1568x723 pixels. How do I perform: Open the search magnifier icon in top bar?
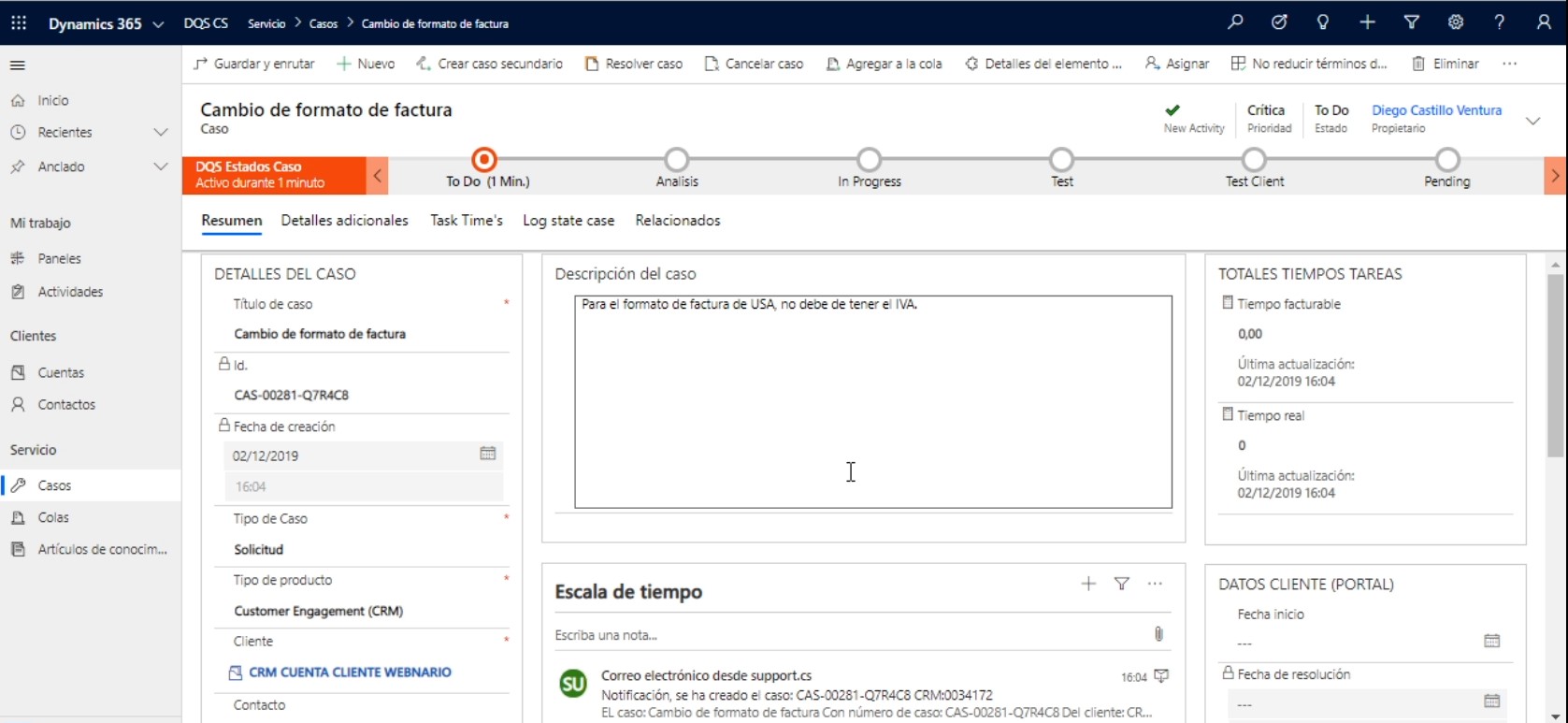[1235, 22]
